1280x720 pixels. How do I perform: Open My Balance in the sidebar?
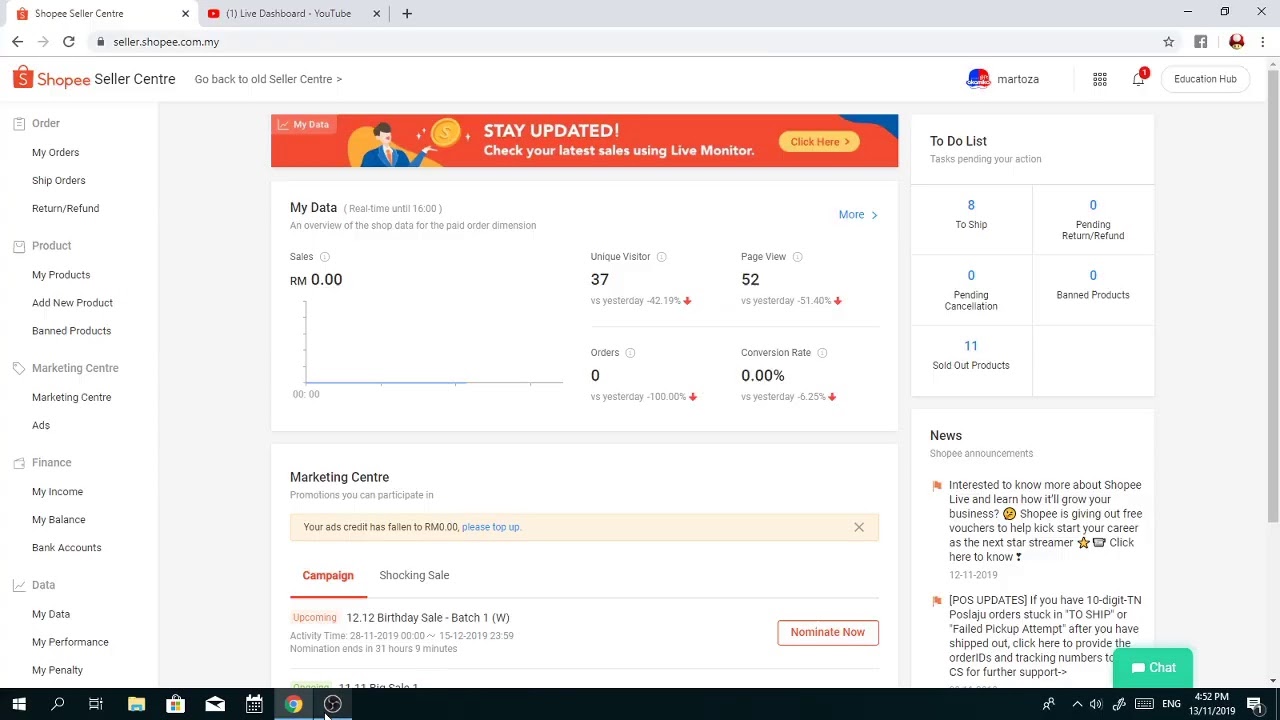[58, 520]
